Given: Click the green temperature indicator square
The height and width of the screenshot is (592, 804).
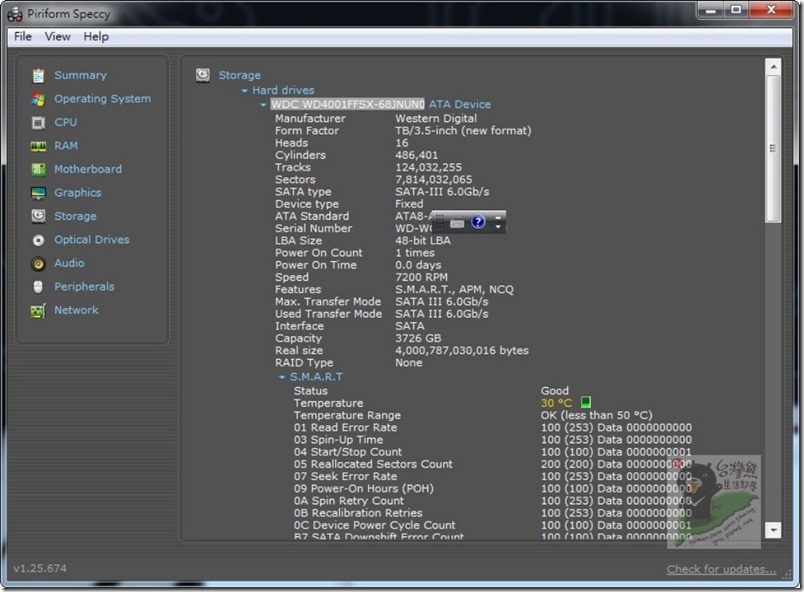Looking at the screenshot, I should 586,402.
